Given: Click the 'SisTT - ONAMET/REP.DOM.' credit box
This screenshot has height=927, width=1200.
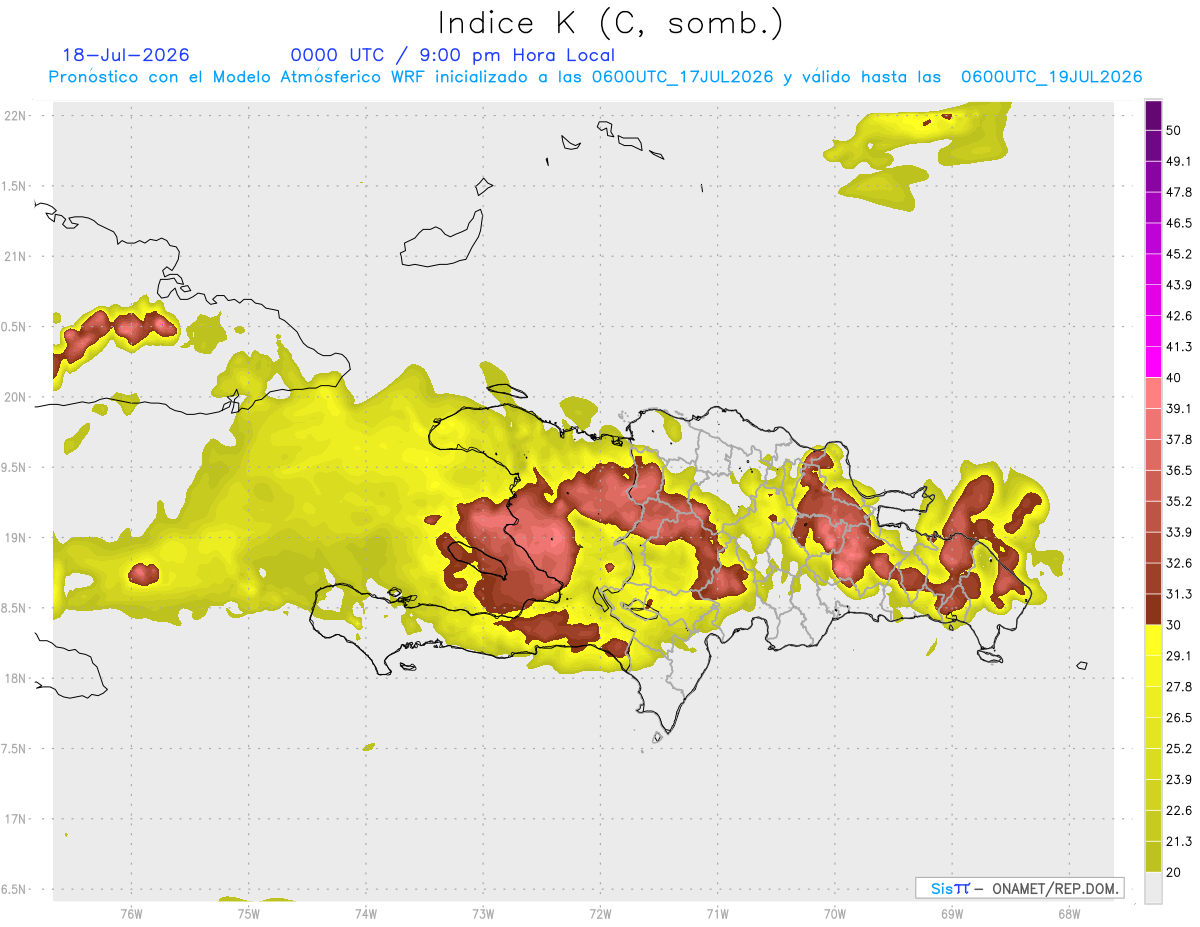Looking at the screenshot, I should (1019, 888).
